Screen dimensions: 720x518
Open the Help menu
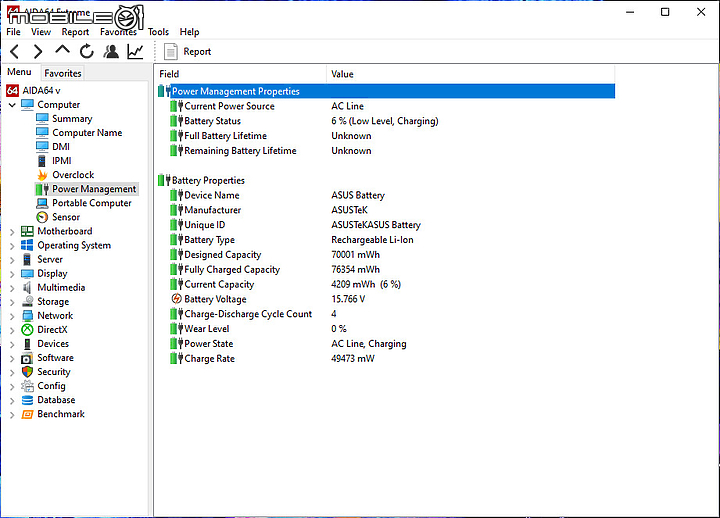click(x=189, y=32)
